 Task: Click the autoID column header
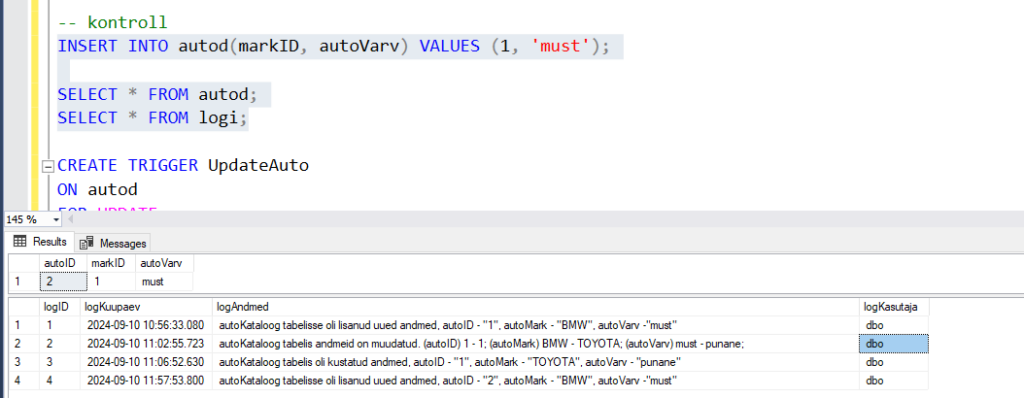(63, 263)
